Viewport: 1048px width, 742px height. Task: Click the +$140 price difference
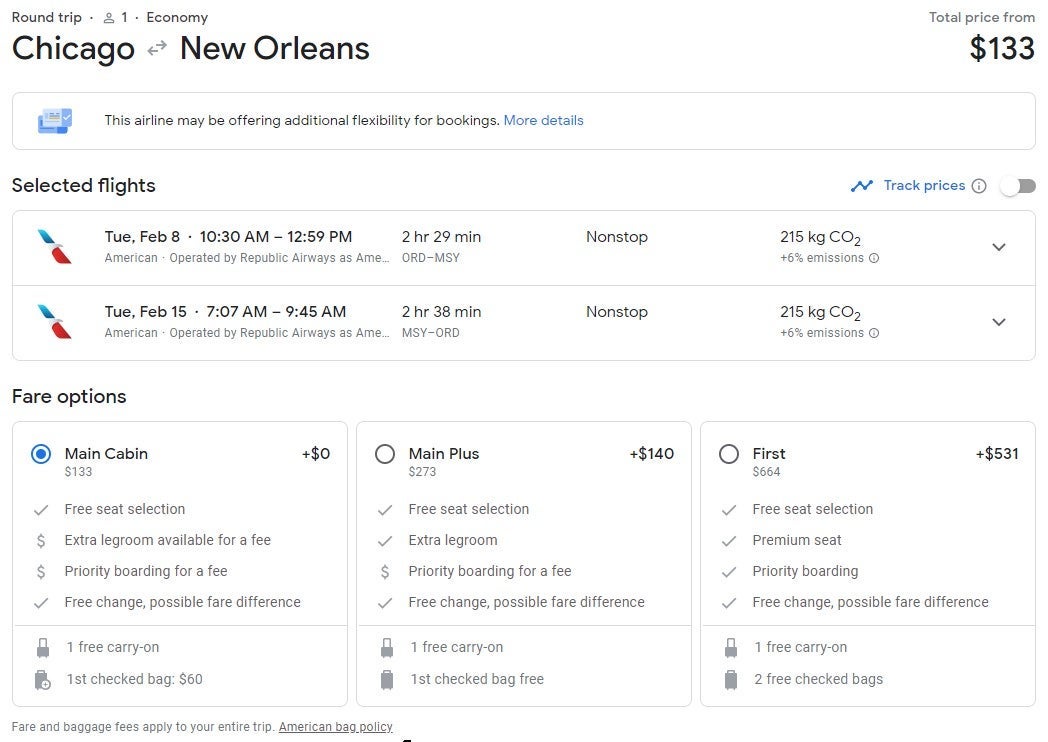652,454
